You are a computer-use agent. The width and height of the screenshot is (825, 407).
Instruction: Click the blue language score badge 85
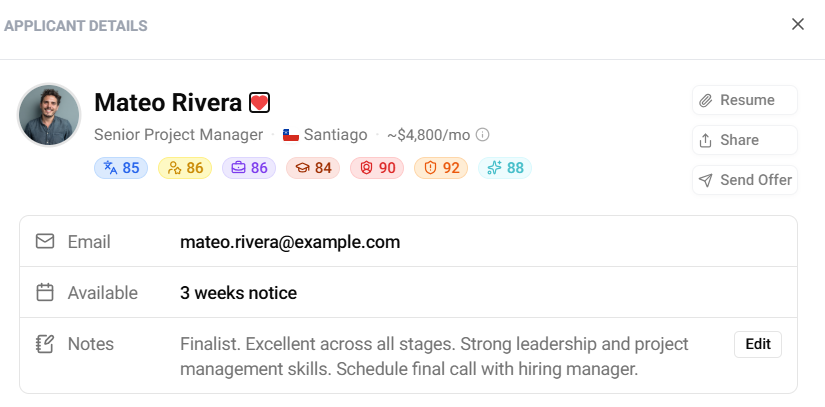121,168
